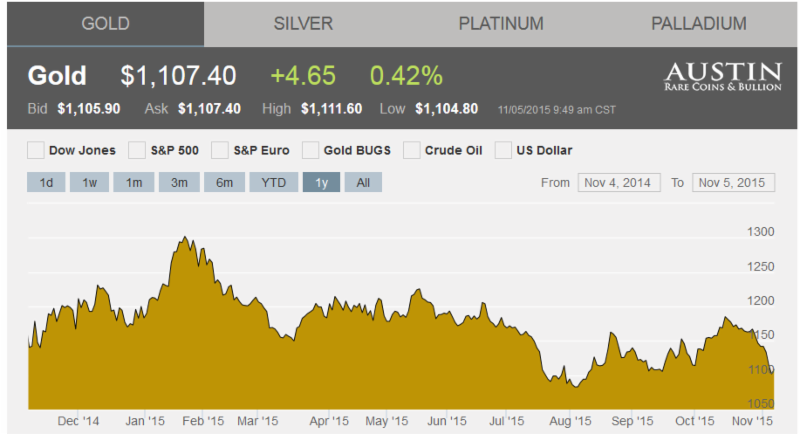
Task: Toggle the S&P 500 checkbox
Action: pyautogui.click(x=138, y=151)
